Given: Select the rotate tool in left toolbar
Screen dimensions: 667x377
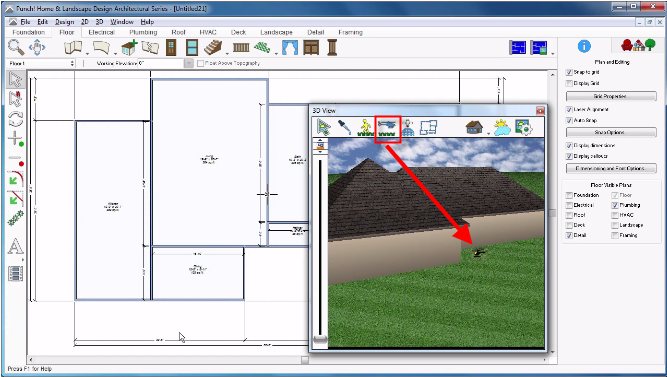Looking at the screenshot, I should click(x=15, y=119).
